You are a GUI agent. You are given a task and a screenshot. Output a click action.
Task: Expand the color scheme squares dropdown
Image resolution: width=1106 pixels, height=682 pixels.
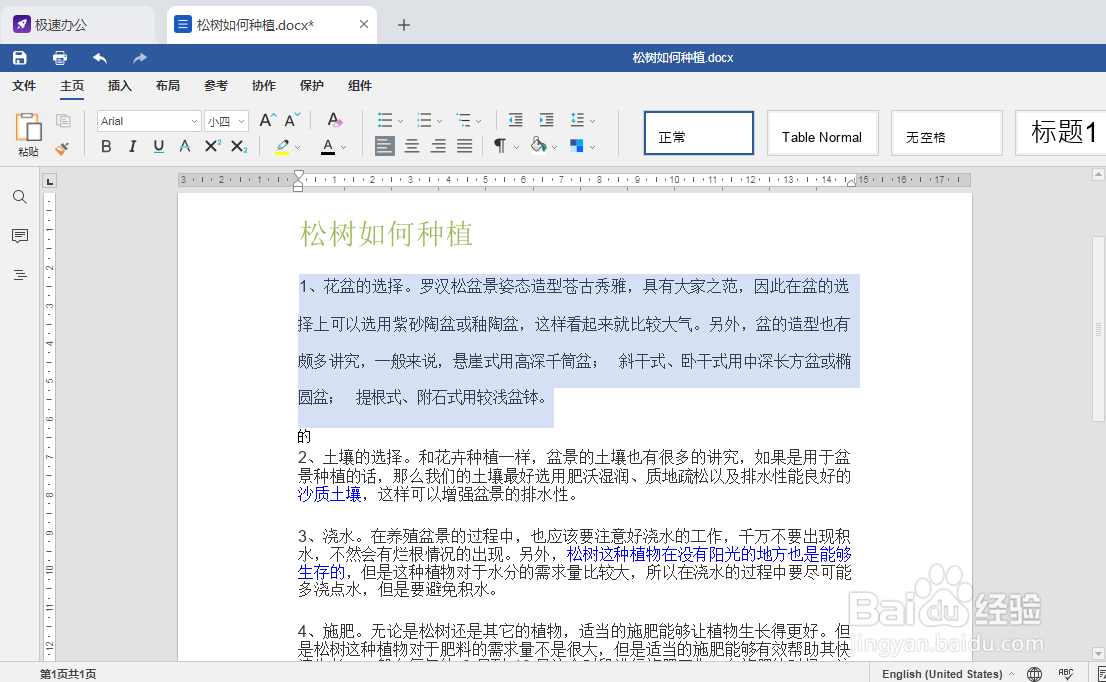coord(592,147)
